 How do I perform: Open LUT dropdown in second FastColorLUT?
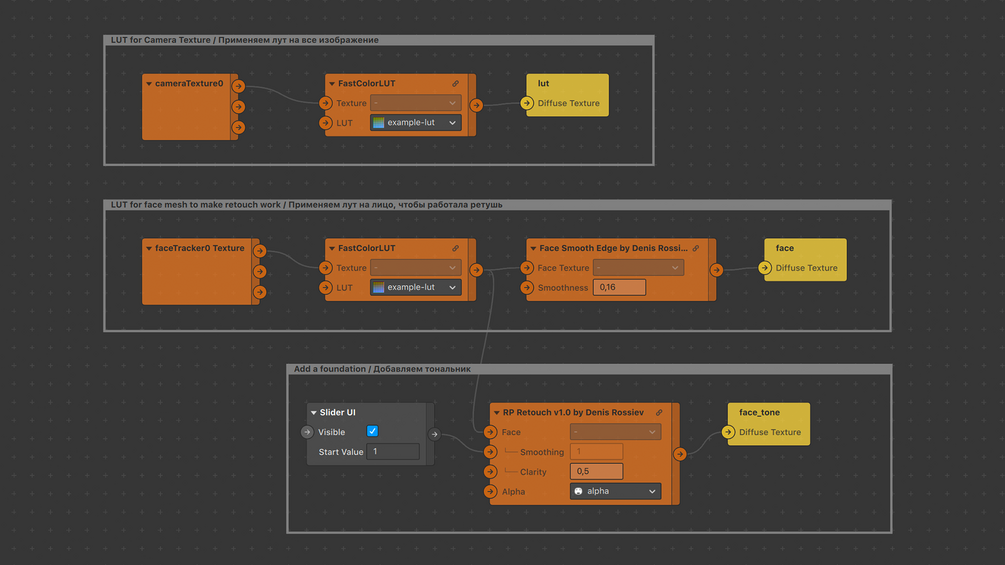click(415, 287)
